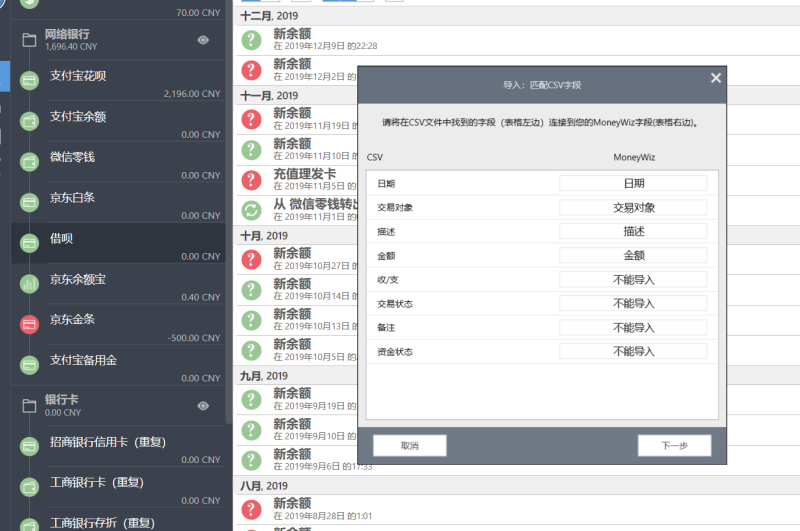This screenshot has height=531, width=800.
Task: Open MoneyWiz field dropdown for 描述
Action: pyautogui.click(x=633, y=231)
